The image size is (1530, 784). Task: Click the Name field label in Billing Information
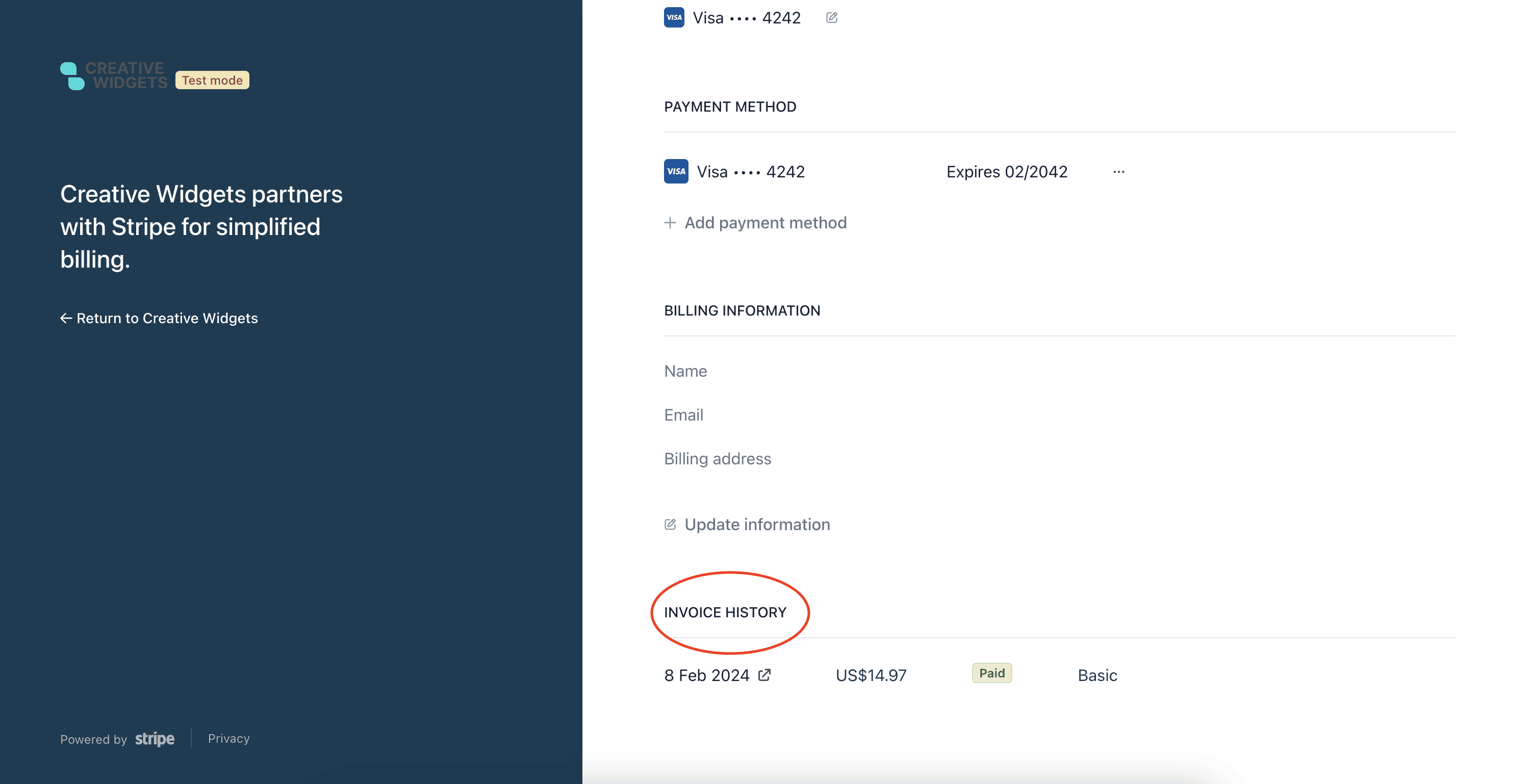pos(685,371)
